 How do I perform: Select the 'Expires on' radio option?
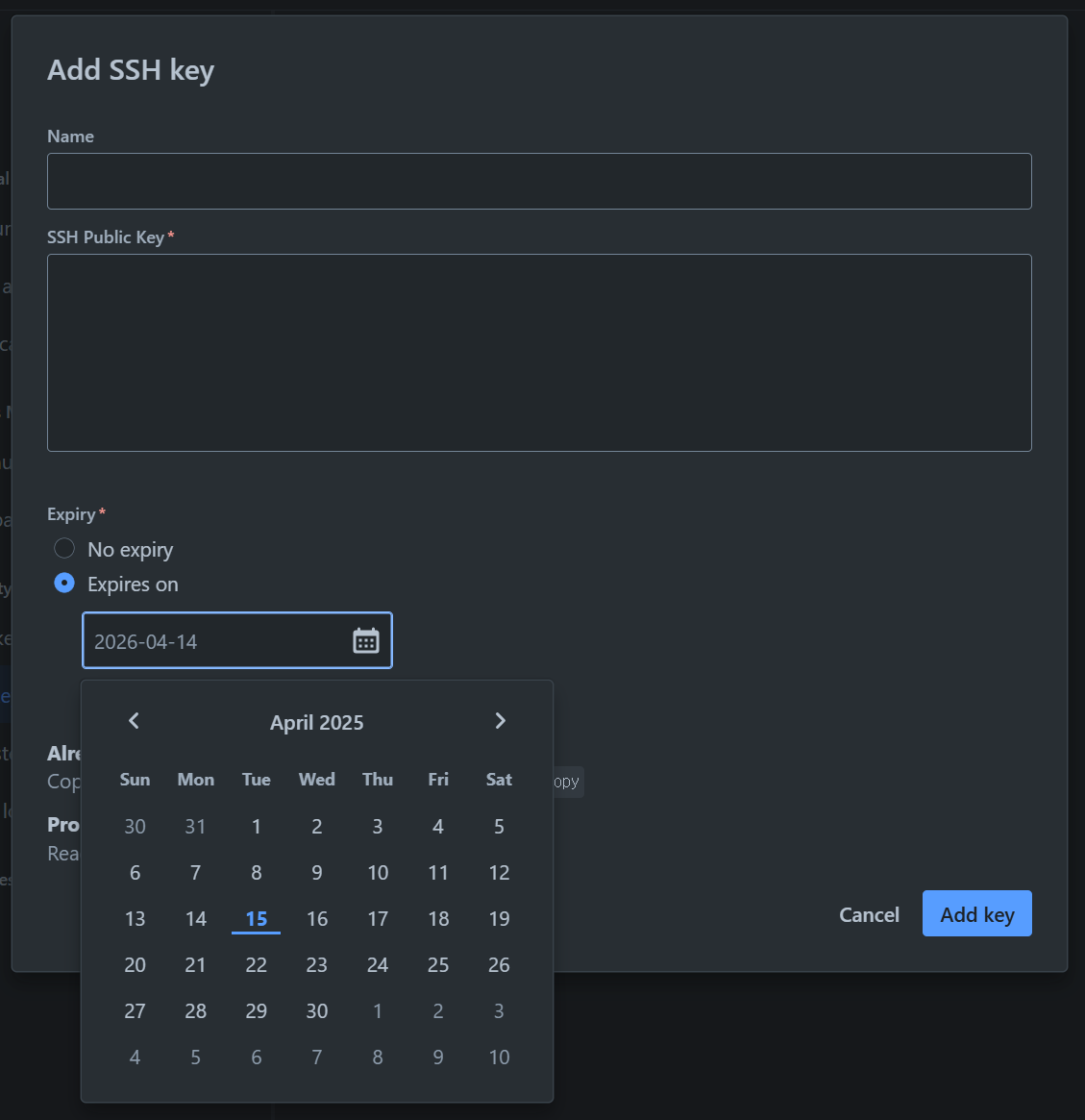pyautogui.click(x=63, y=583)
